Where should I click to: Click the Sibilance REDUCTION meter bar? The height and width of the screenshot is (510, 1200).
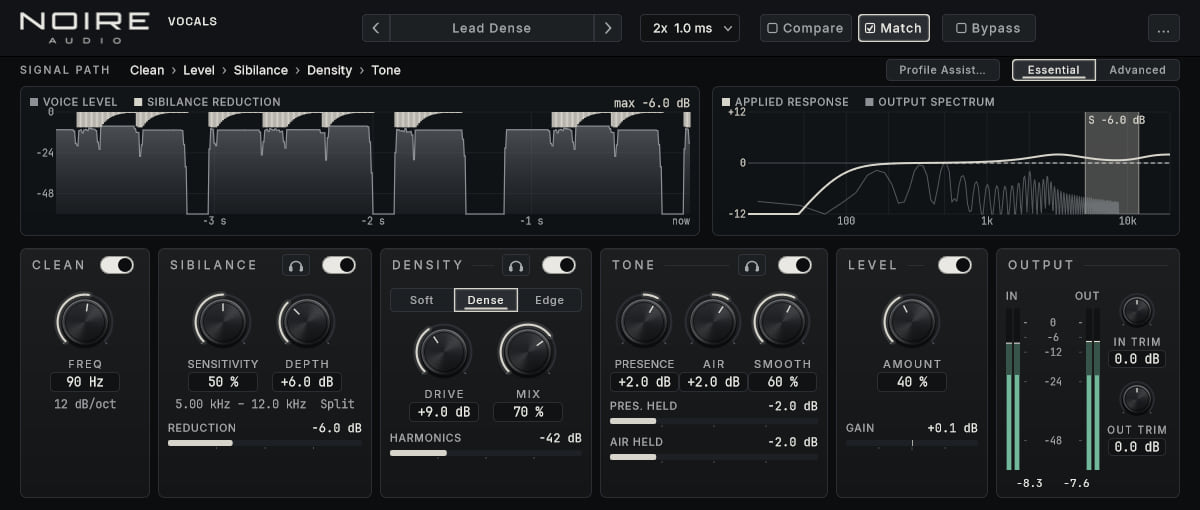(x=265, y=443)
